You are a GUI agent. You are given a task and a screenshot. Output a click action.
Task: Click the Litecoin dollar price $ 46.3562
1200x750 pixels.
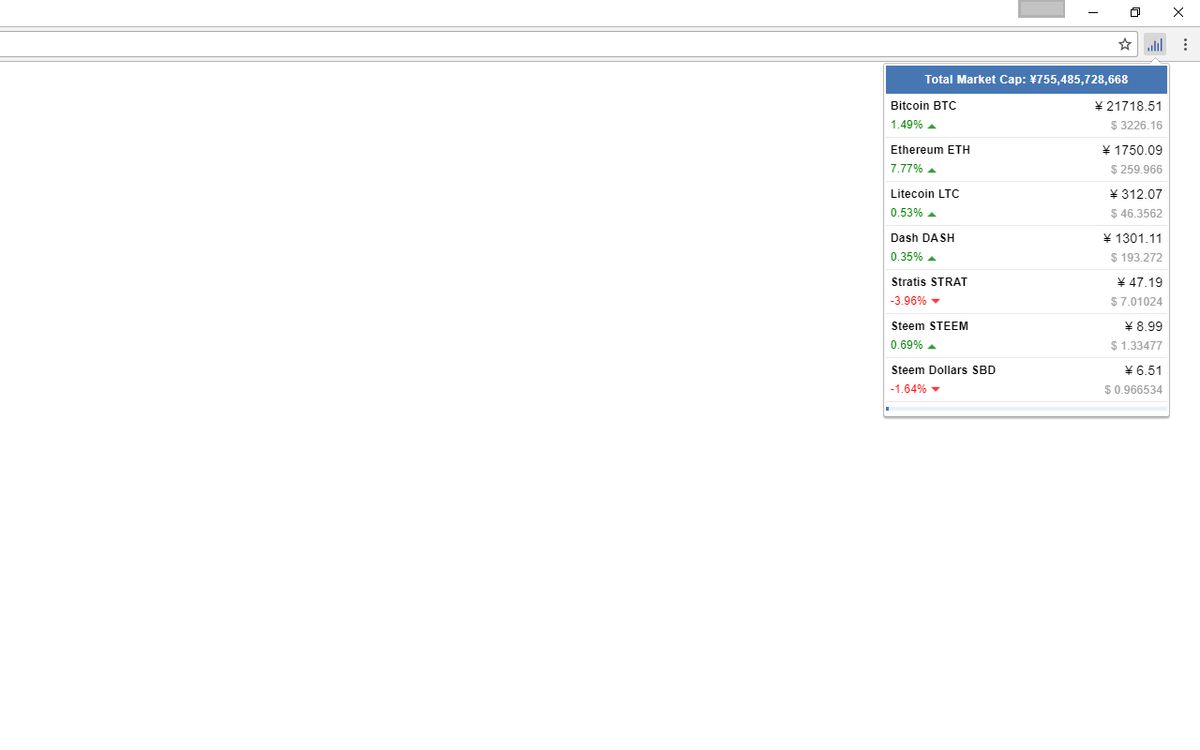tap(1136, 214)
